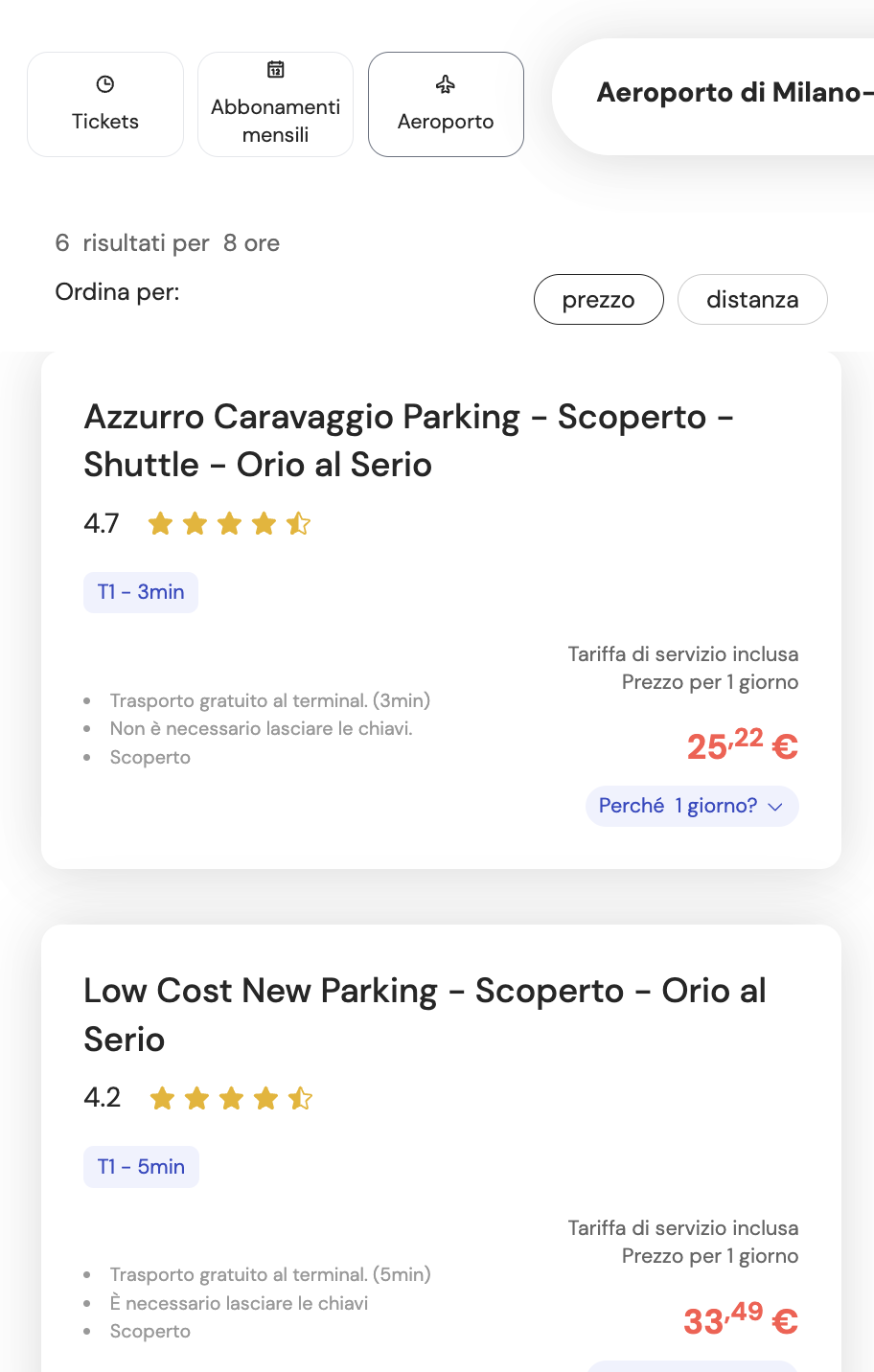Click the half star beside Low Cost rating
Image resolution: width=874 pixels, height=1372 pixels.
coord(300,1098)
